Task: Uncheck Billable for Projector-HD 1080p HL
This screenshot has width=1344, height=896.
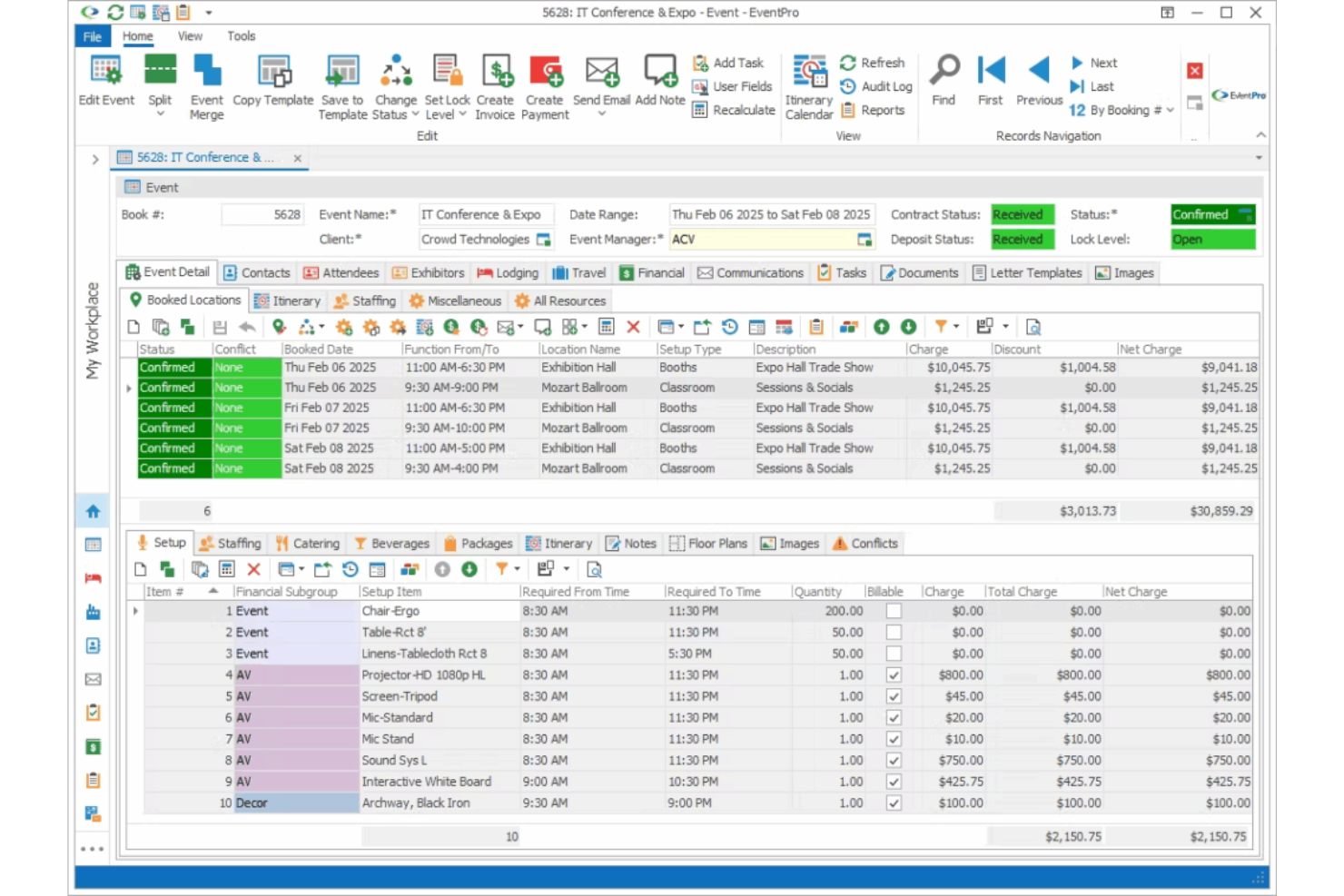Action: tap(894, 675)
